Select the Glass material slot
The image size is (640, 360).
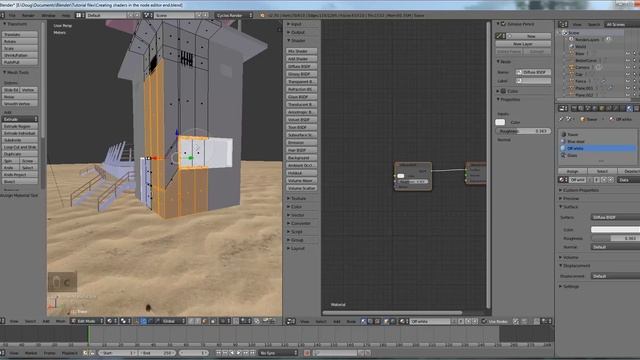598,156
